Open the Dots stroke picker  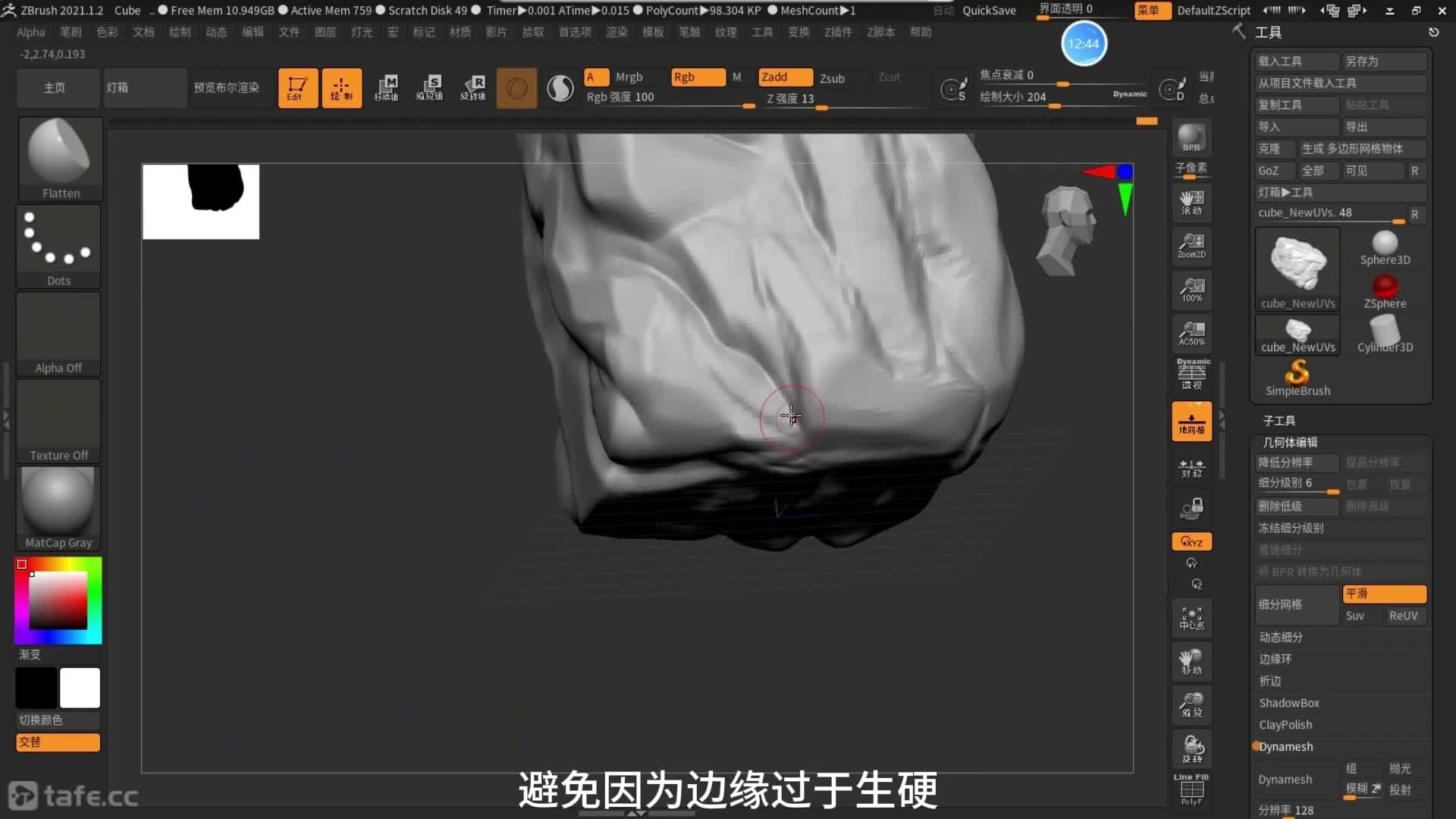(x=58, y=246)
